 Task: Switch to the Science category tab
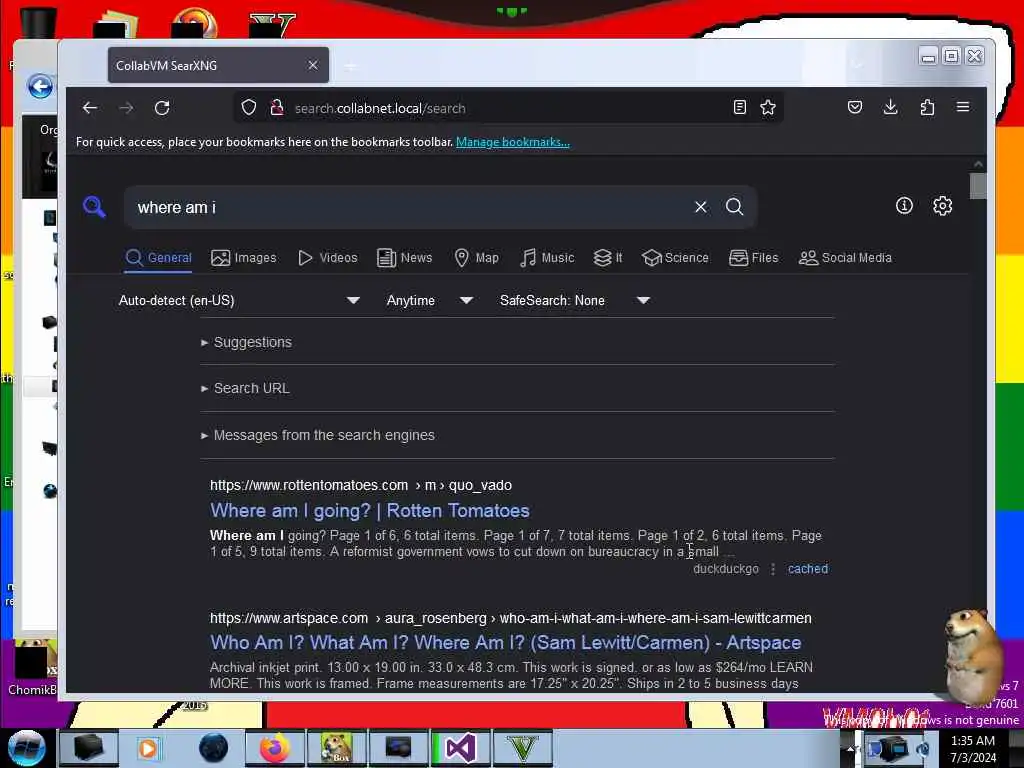point(675,258)
